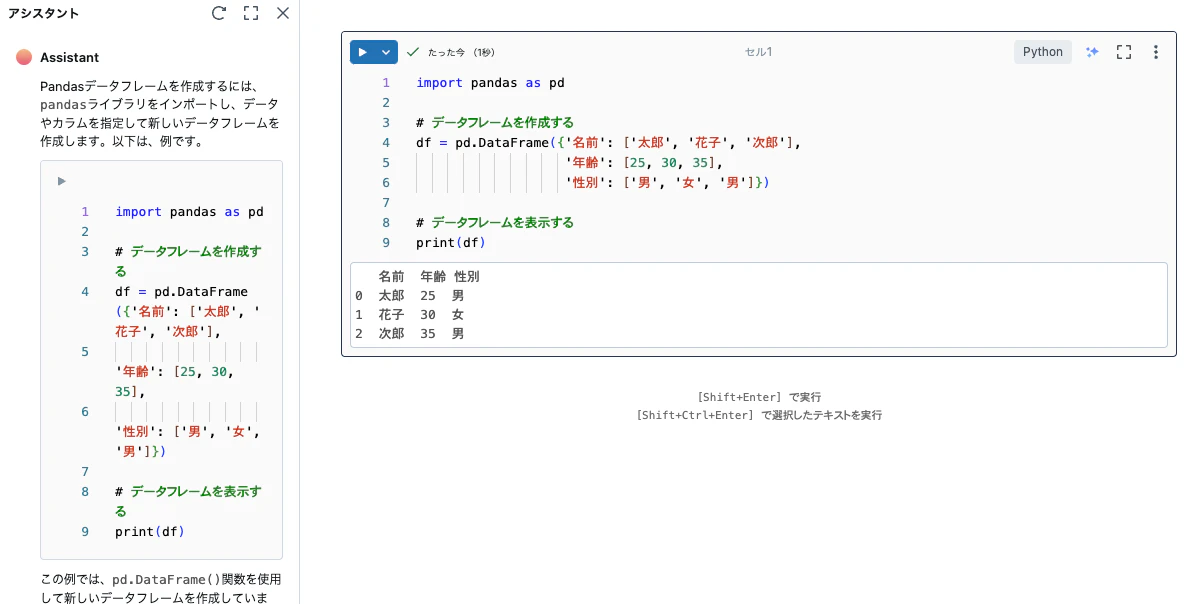Close the assistant panel
This screenshot has width=1202, height=604.
tap(283, 13)
